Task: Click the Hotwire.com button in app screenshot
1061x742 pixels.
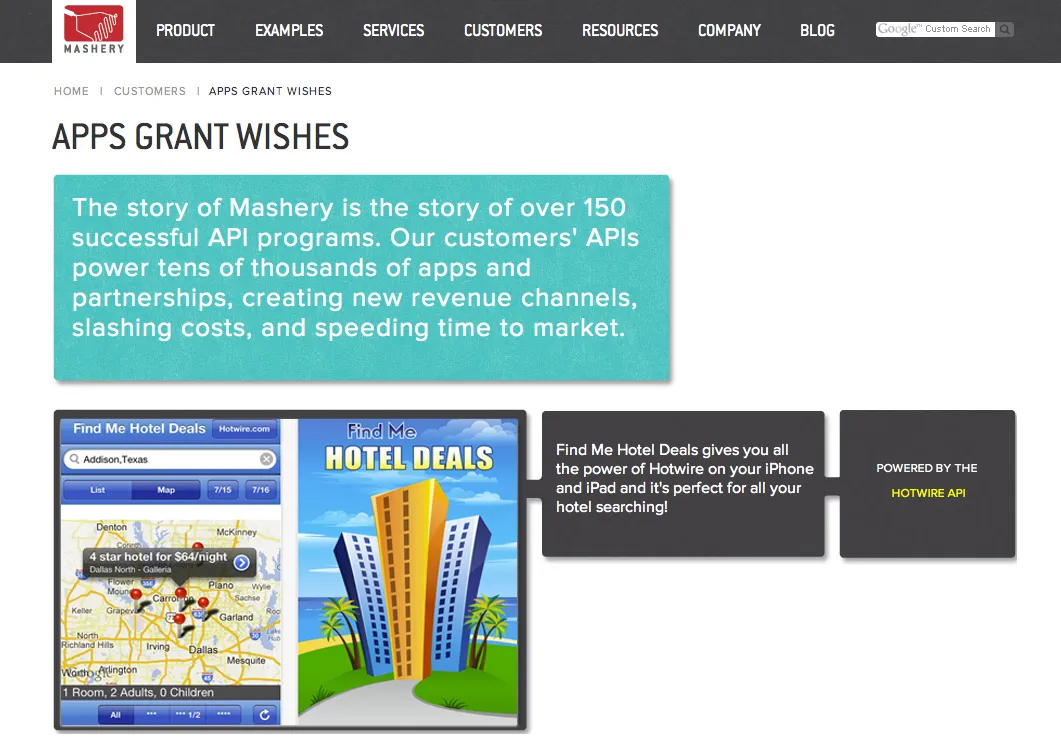Action: (x=244, y=429)
